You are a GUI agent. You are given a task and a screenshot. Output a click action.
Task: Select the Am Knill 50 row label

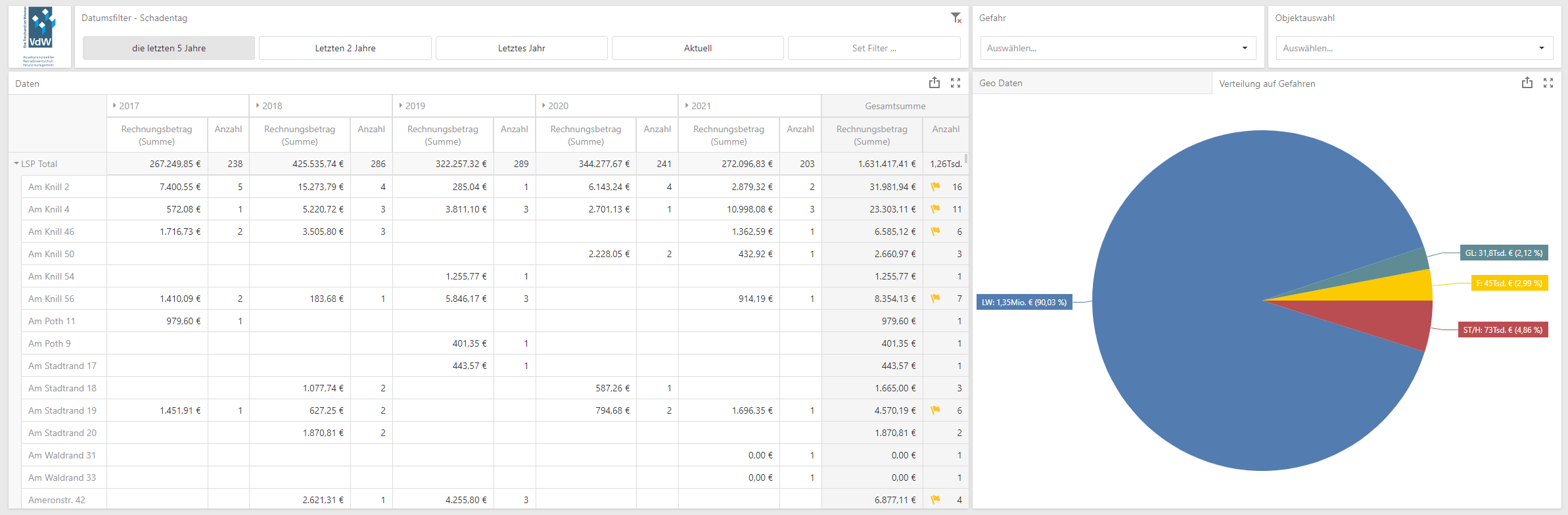(x=51, y=254)
